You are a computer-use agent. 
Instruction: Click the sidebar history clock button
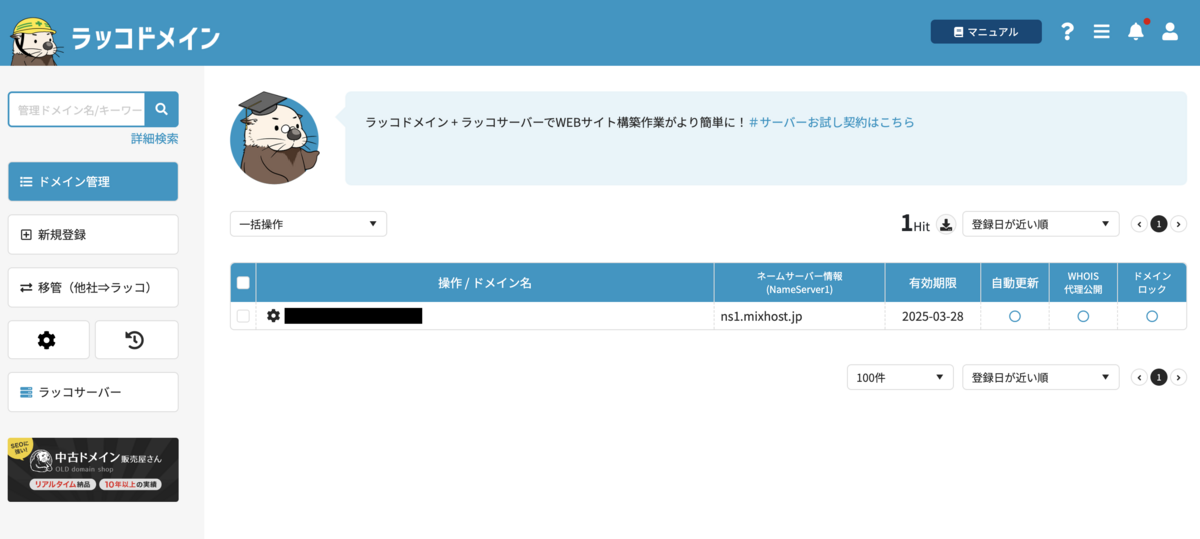pos(136,340)
